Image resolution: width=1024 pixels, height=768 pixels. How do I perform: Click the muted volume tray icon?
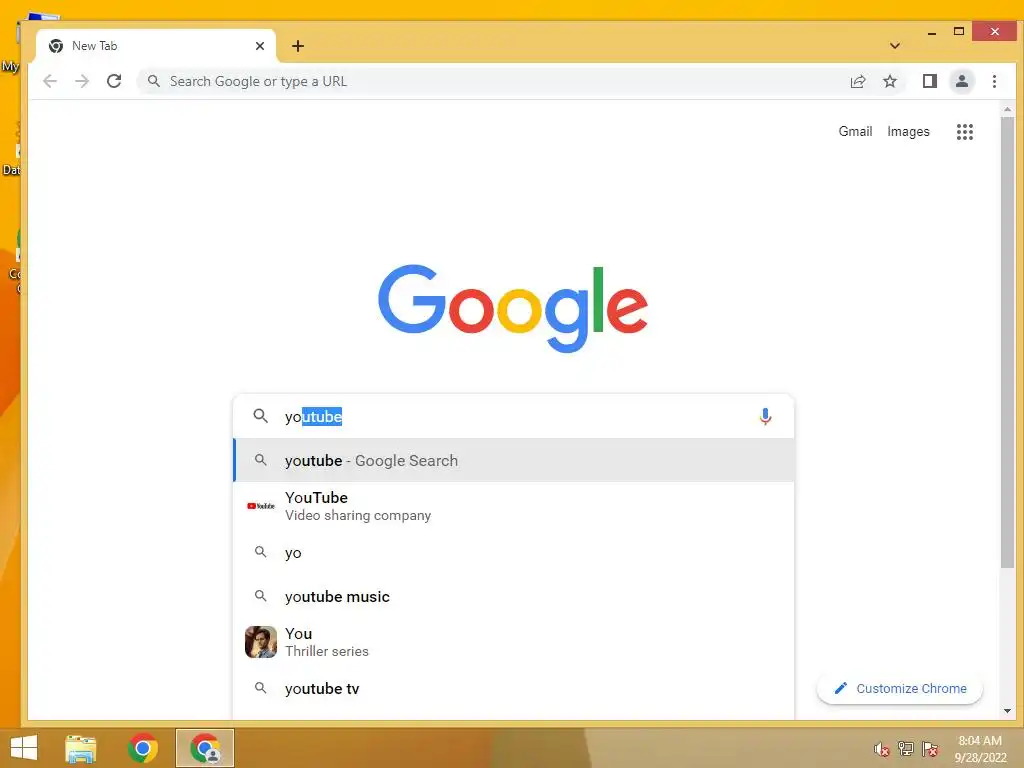pos(882,749)
